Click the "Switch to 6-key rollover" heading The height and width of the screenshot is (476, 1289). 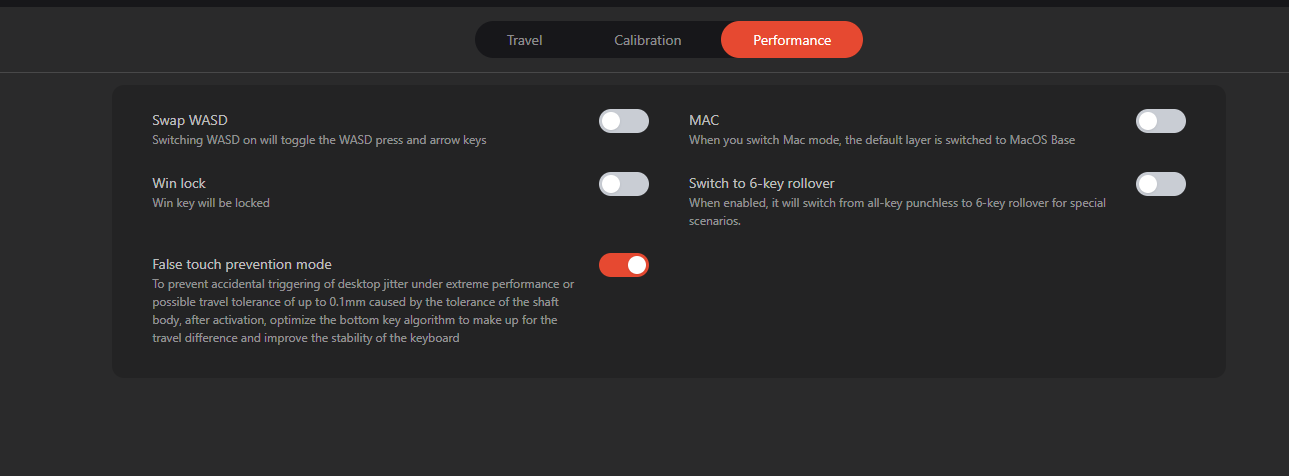(x=761, y=183)
